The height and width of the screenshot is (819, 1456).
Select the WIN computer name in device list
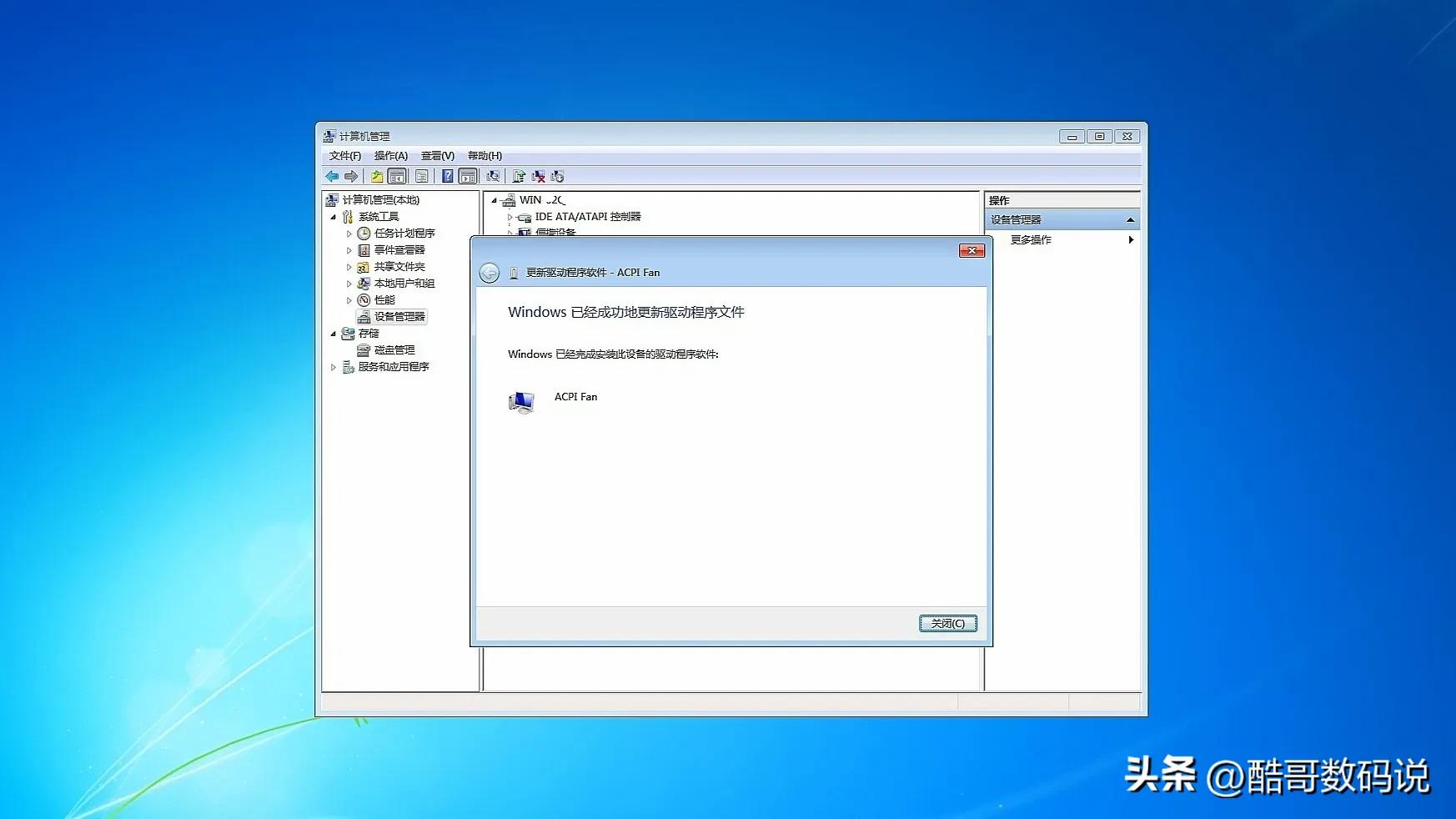tap(543, 200)
